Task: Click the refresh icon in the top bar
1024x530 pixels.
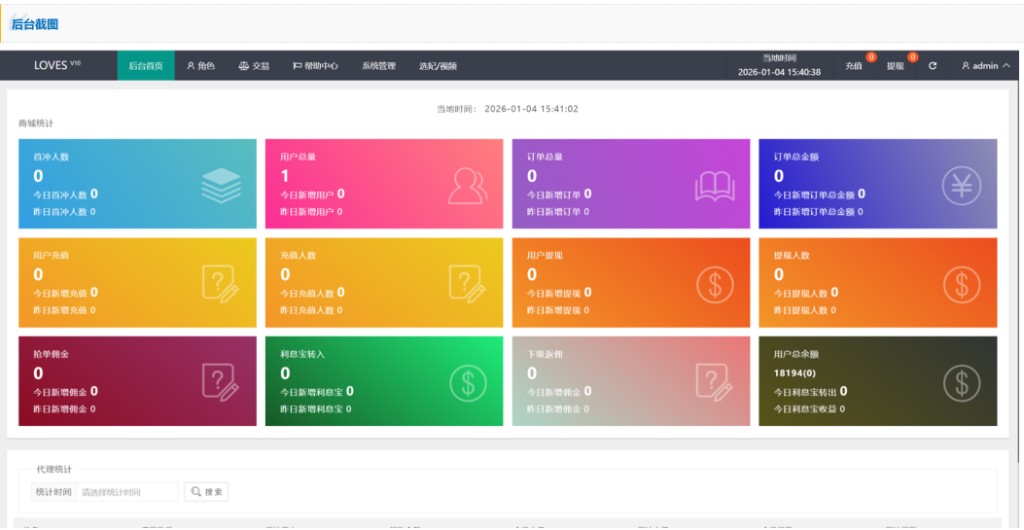Action: click(x=933, y=66)
